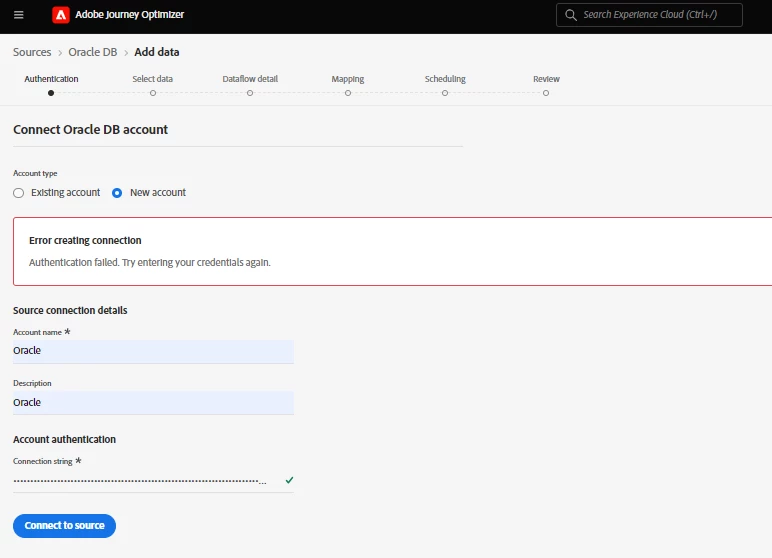Click the Source connection details heading
Image resolution: width=772 pixels, height=558 pixels.
[x=70, y=310]
